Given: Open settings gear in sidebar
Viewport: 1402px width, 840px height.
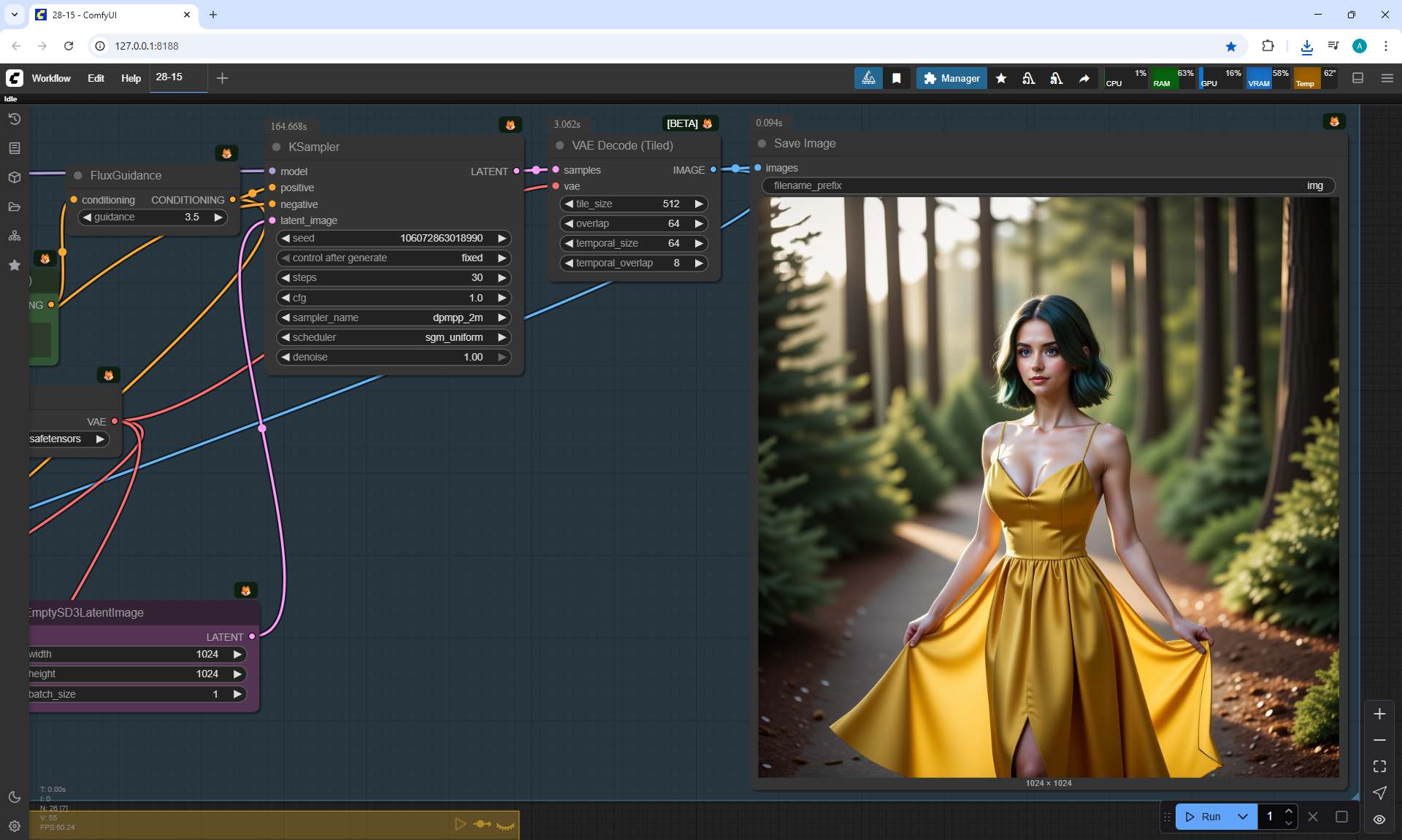Looking at the screenshot, I should coord(15,826).
